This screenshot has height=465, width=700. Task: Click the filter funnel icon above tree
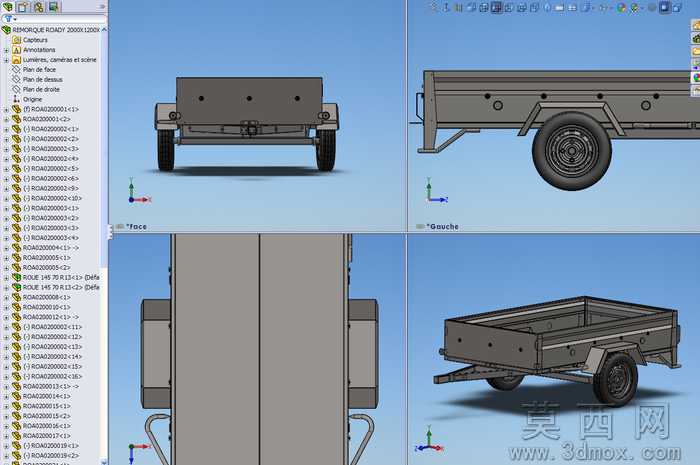(x=8, y=19)
